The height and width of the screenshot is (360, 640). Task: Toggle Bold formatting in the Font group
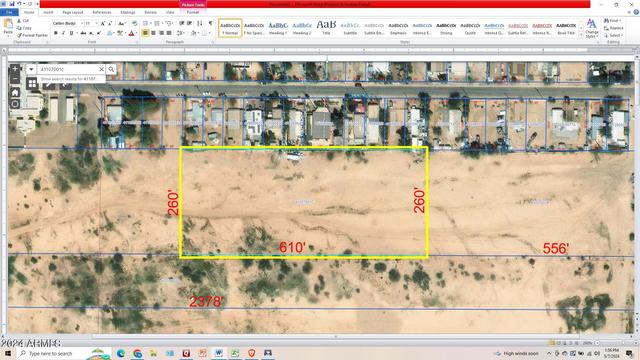pos(56,33)
